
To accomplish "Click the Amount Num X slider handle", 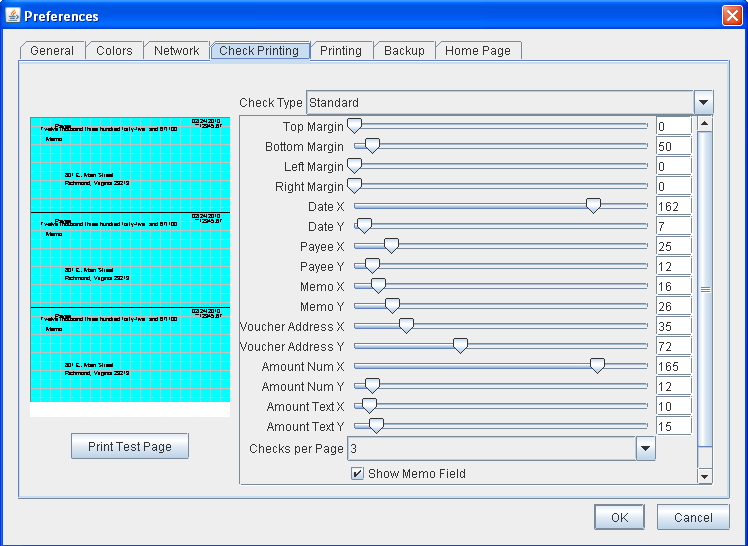I will 597,366.
